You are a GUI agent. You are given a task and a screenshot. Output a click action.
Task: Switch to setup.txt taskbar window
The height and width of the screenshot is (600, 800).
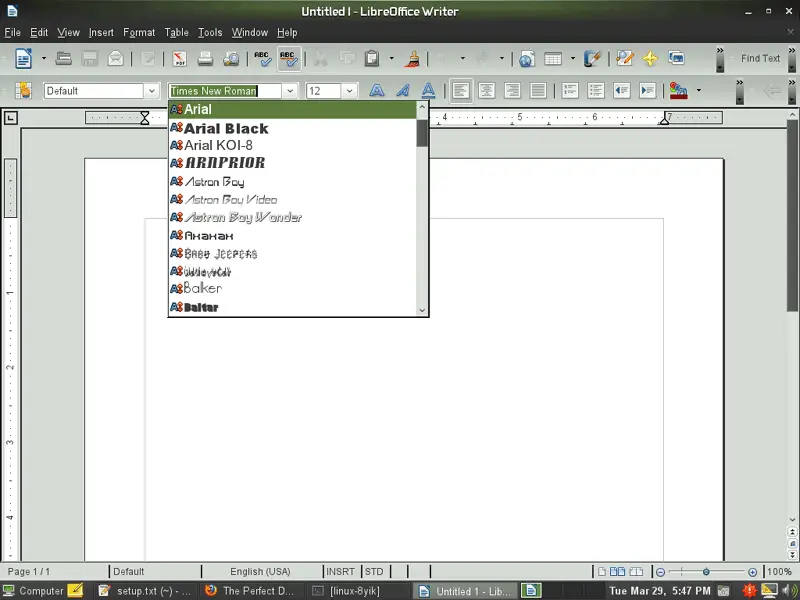coord(146,591)
